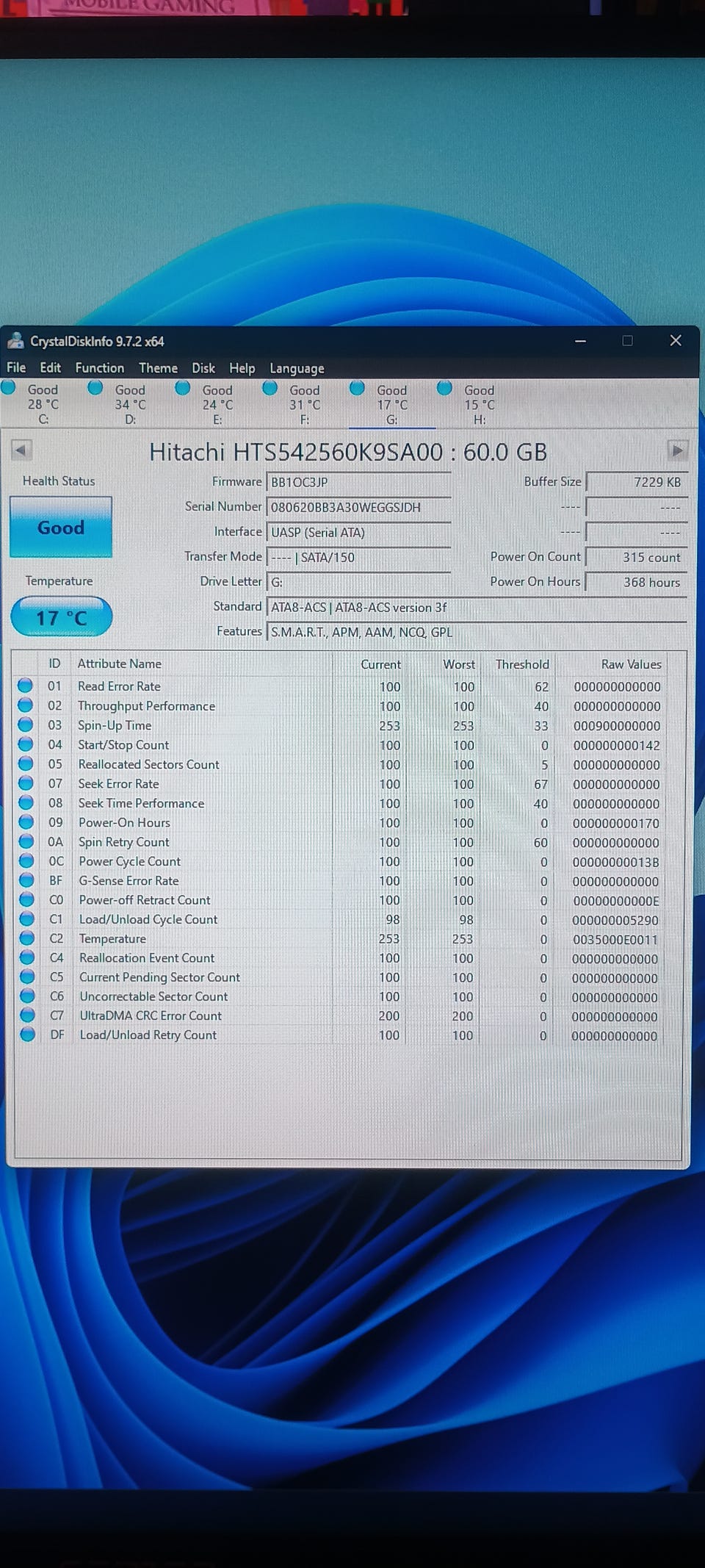
Task: Click the Power On Count value 315 count
Action: click(636, 558)
